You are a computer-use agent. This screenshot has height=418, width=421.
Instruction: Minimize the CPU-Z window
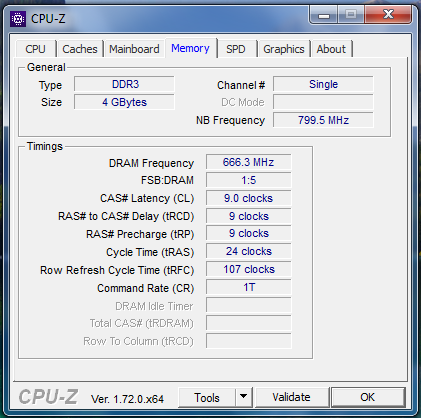324,15
